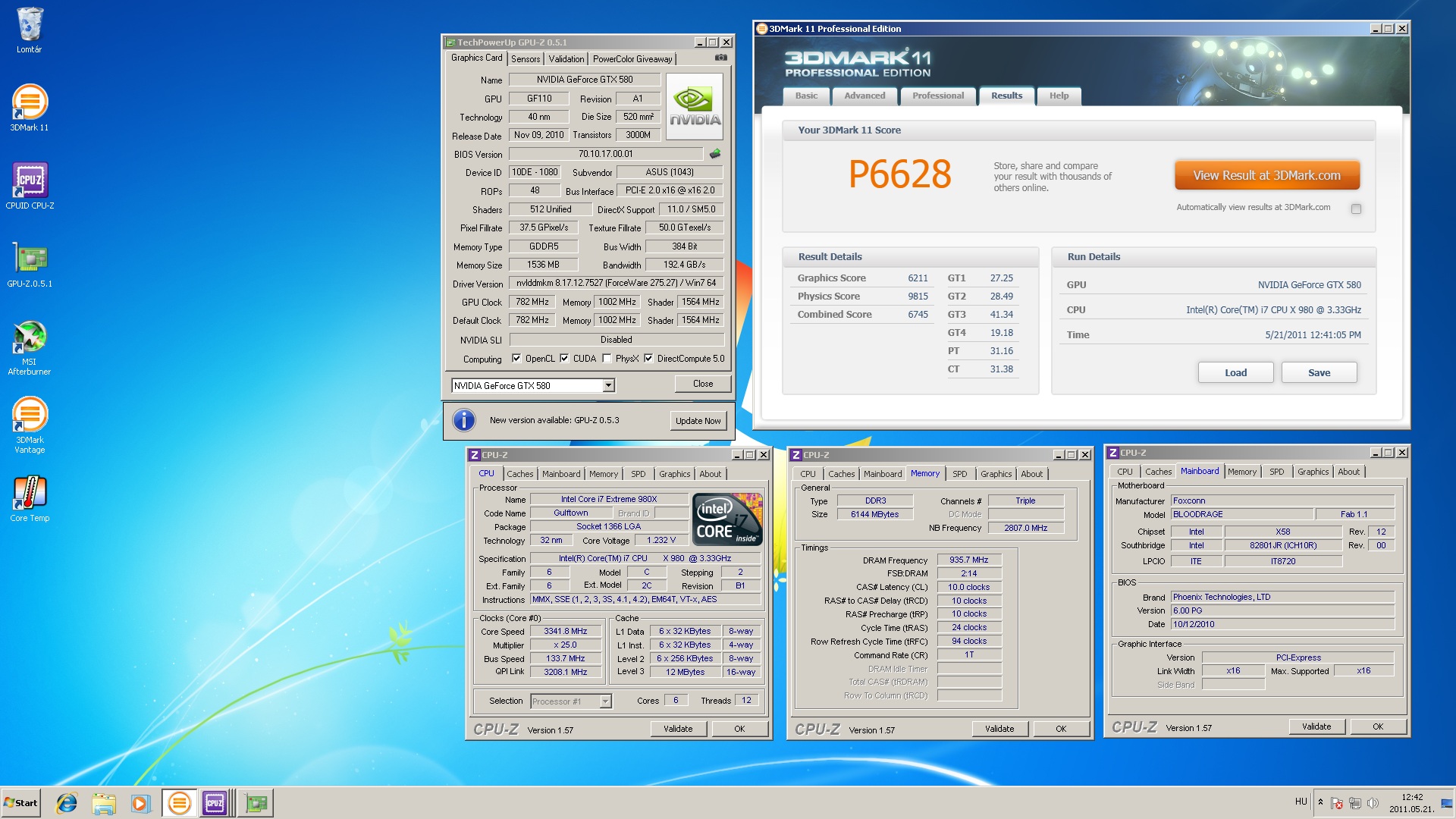Click the BIOS save chip icon

pyautogui.click(x=714, y=154)
